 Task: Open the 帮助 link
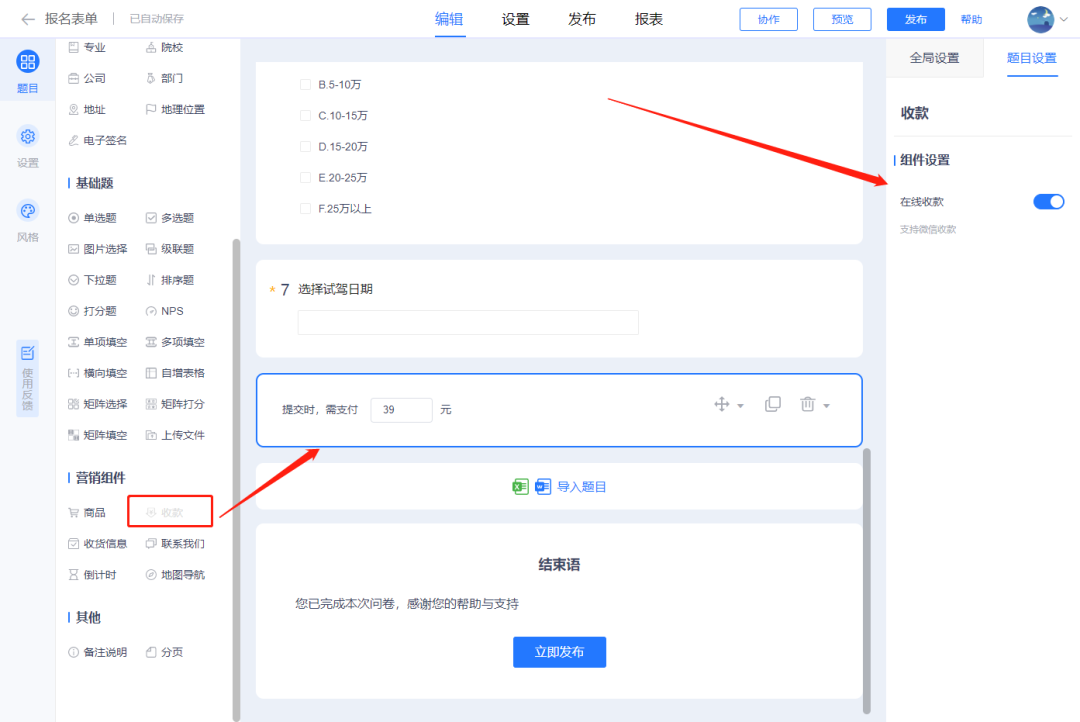(x=971, y=19)
